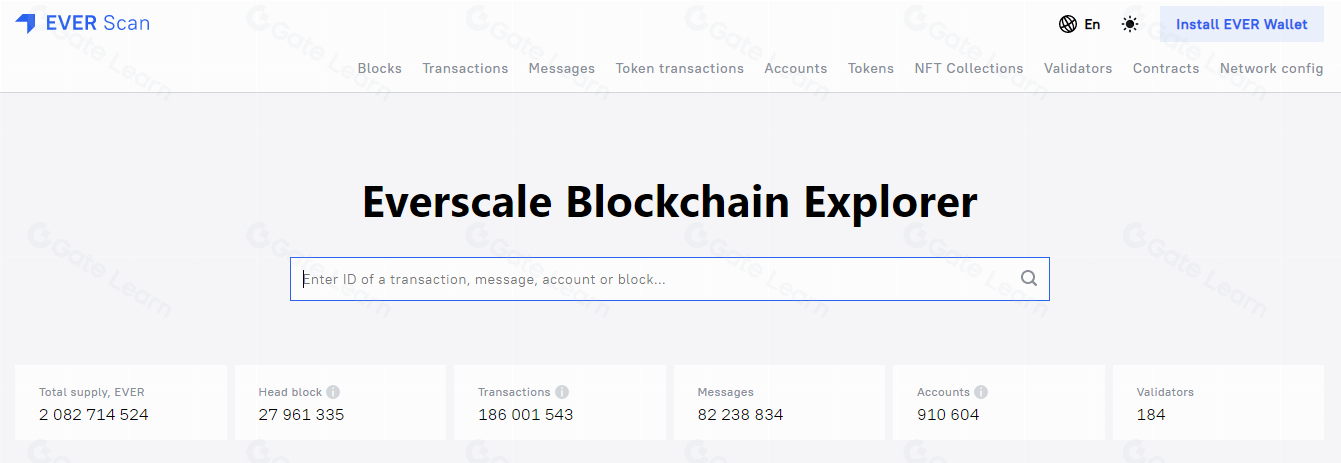Select Token transactions in the nav bar
Image resolution: width=1341 pixels, height=463 pixels.
click(680, 68)
